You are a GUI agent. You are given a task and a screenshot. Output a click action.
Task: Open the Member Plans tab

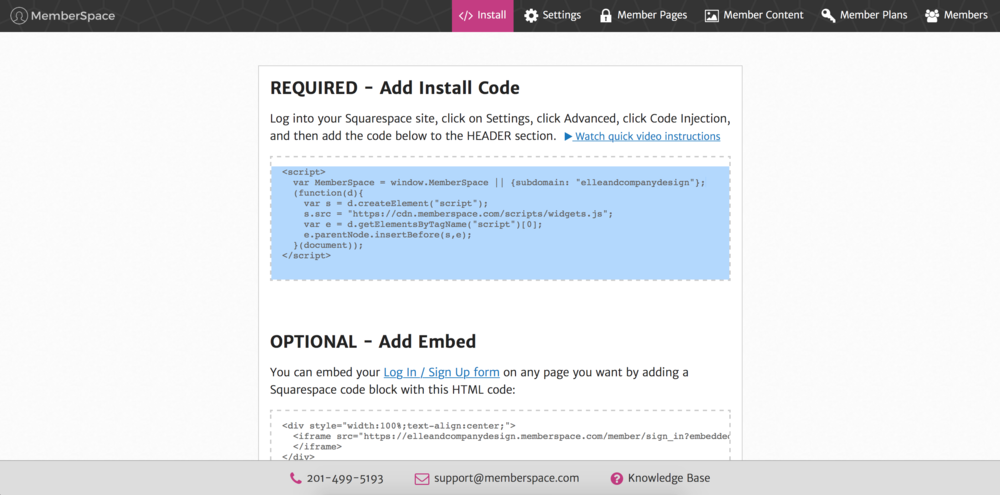[x=864, y=15]
